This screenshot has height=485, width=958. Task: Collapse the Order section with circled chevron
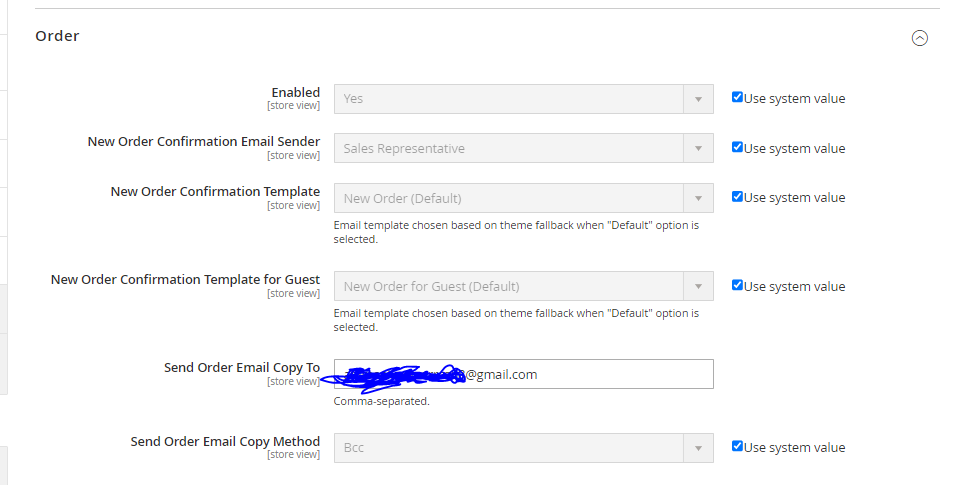pos(919,38)
